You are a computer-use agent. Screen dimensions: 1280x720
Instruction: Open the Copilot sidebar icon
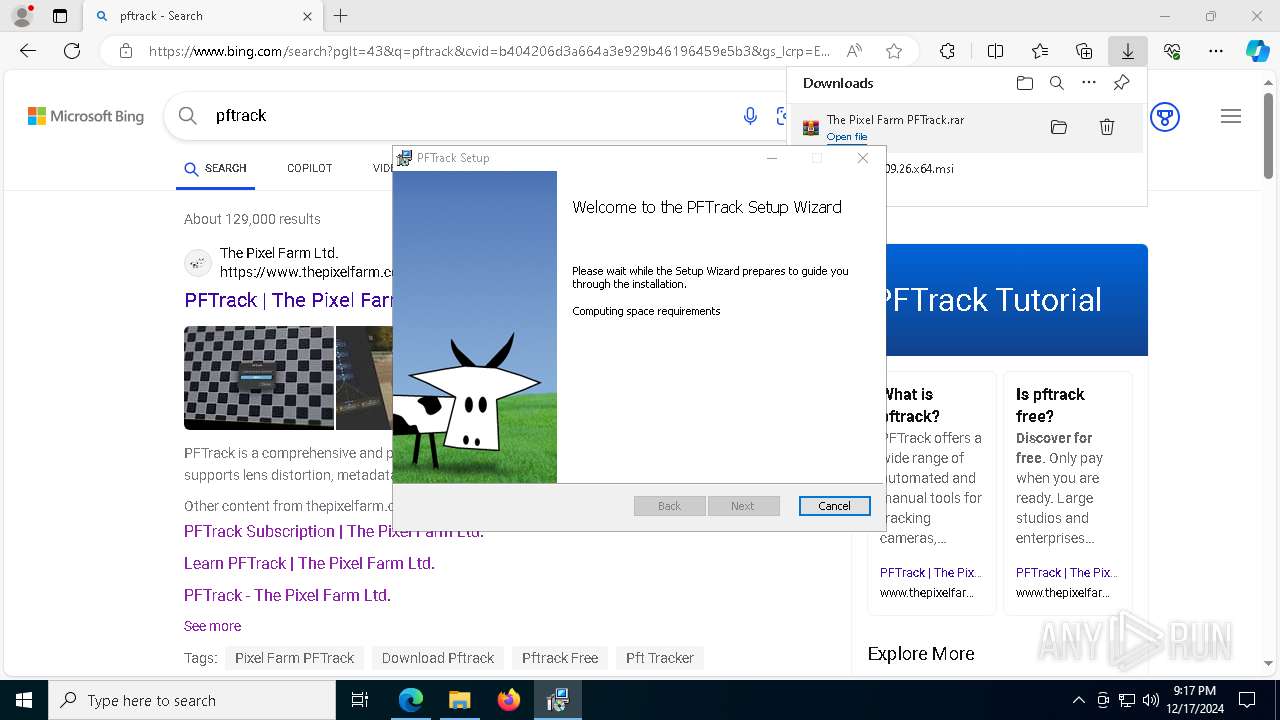coord(1257,51)
